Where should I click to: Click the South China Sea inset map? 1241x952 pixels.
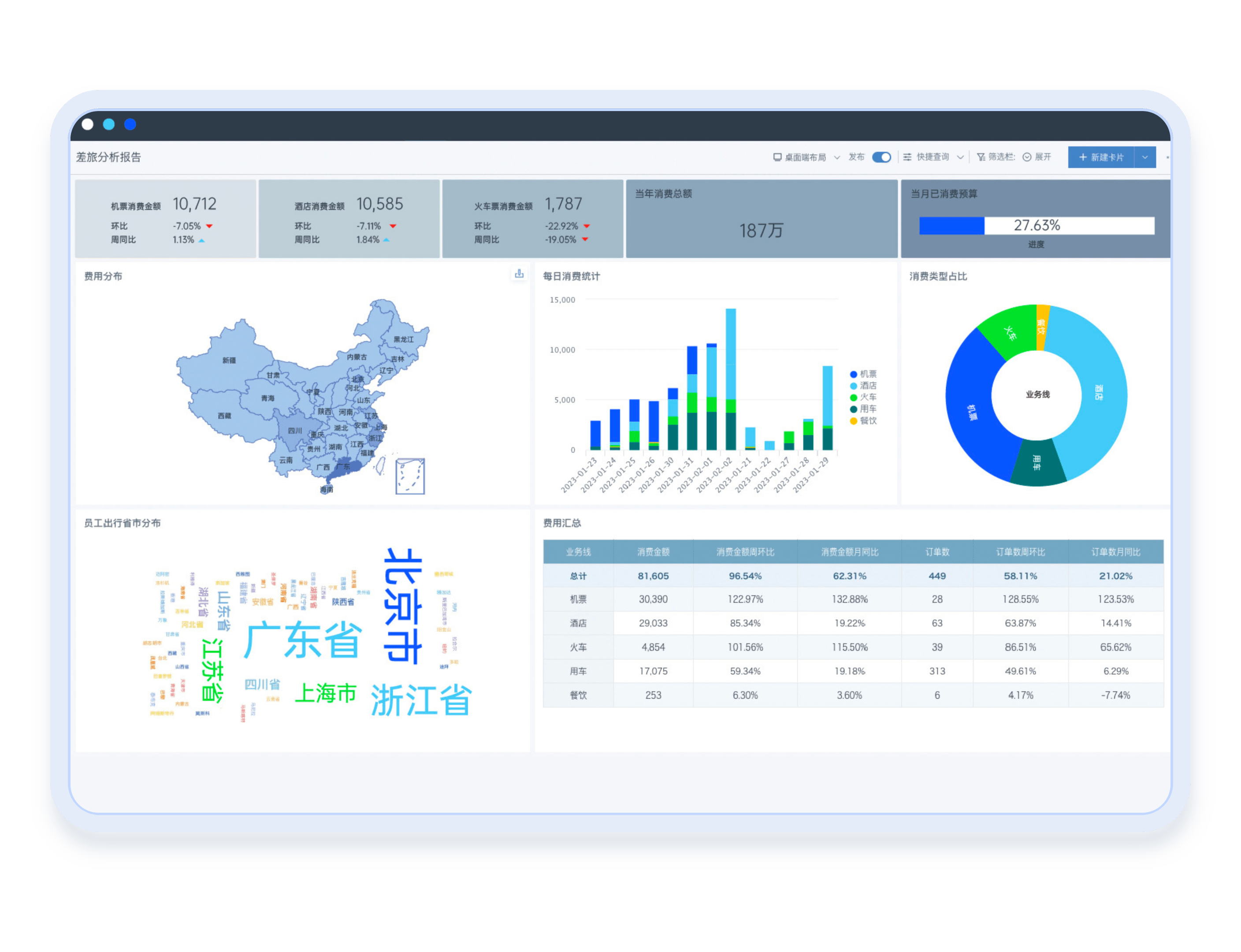(410, 476)
